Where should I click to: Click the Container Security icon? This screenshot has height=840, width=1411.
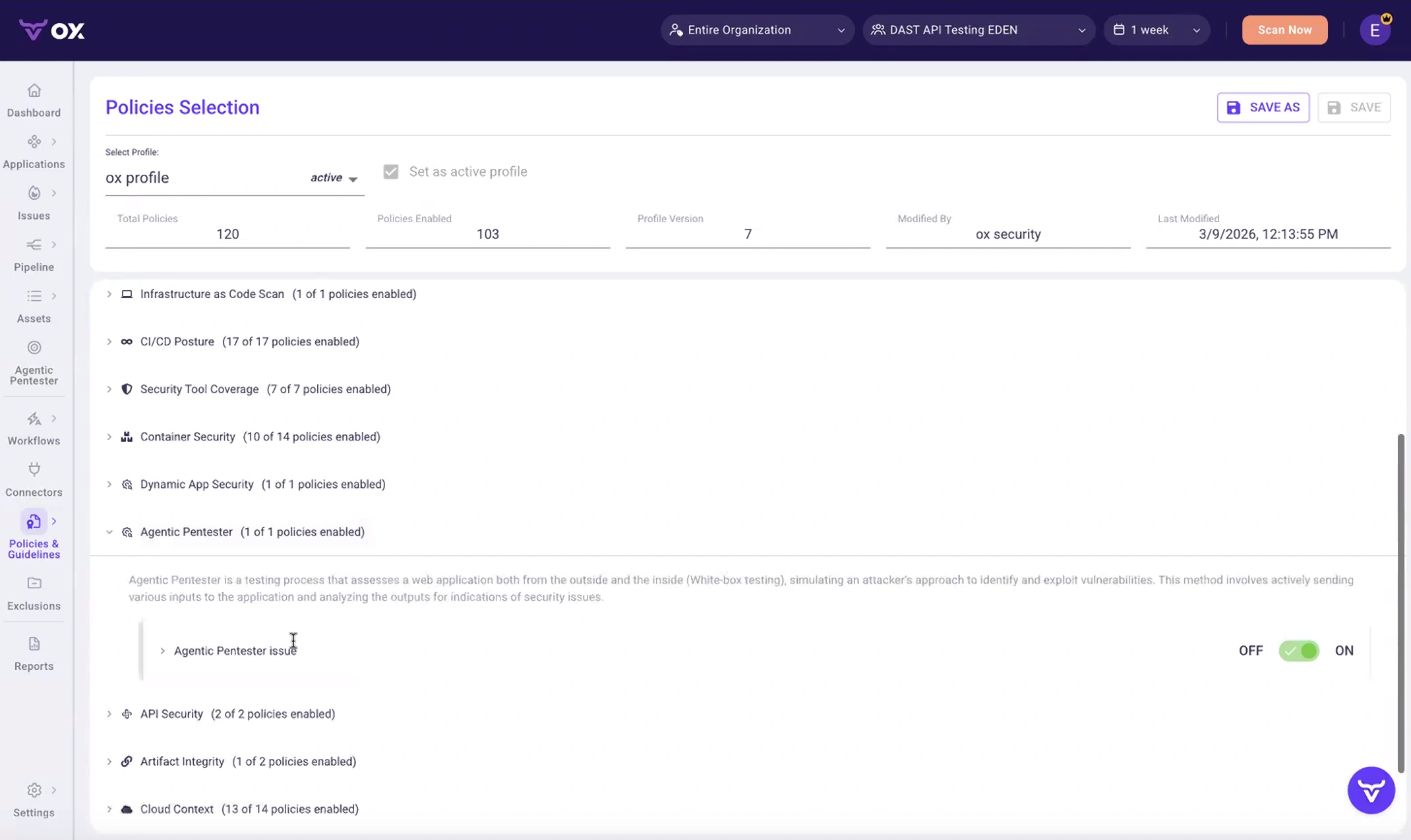coord(127,436)
